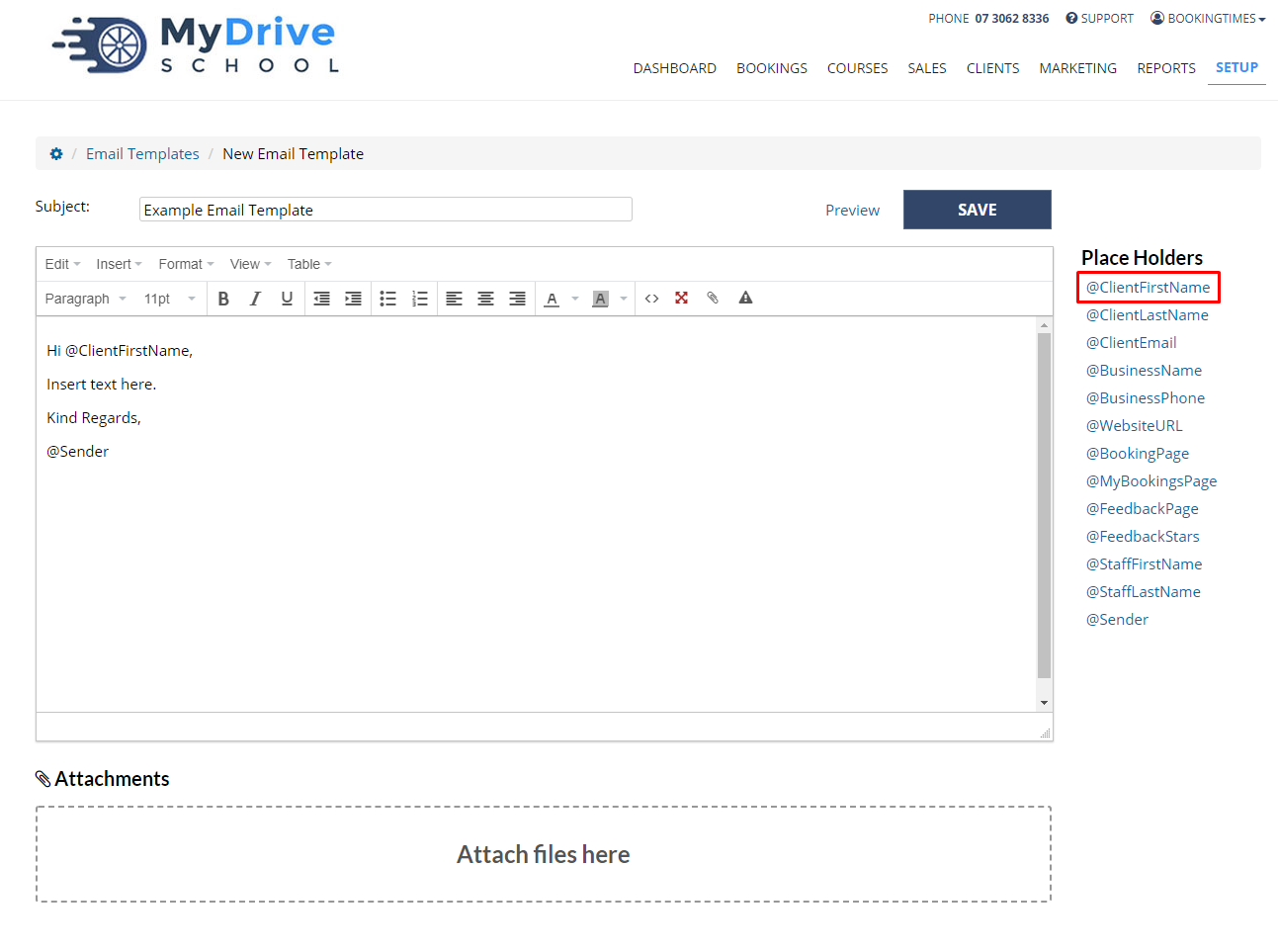Insert the @BookingPage placeholder
The image size is (1278, 952).
(x=1138, y=454)
